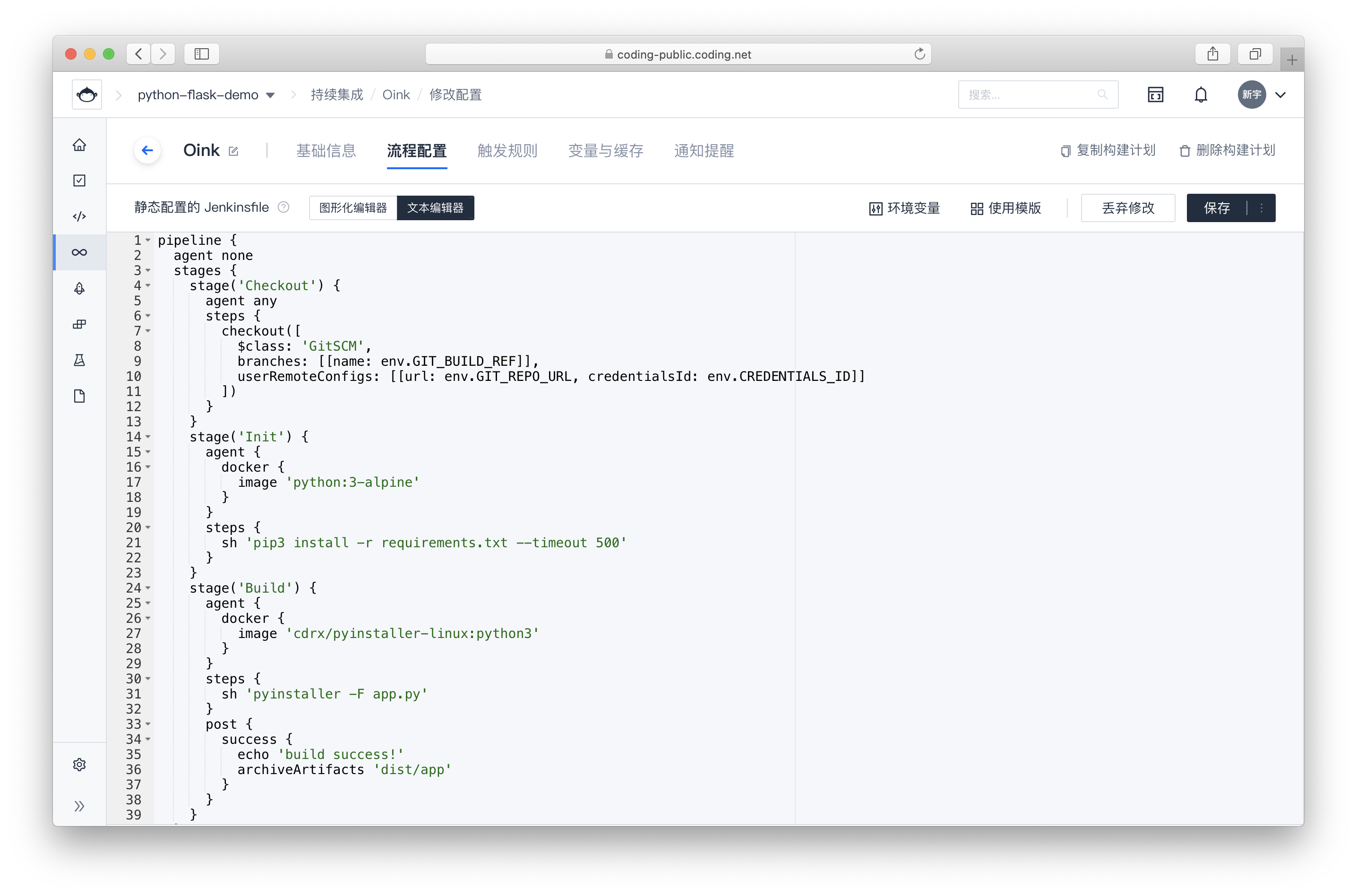Click line 27 'cdrx/pyinstaller-linux:python3' string
The image size is (1357, 896).
click(412, 633)
